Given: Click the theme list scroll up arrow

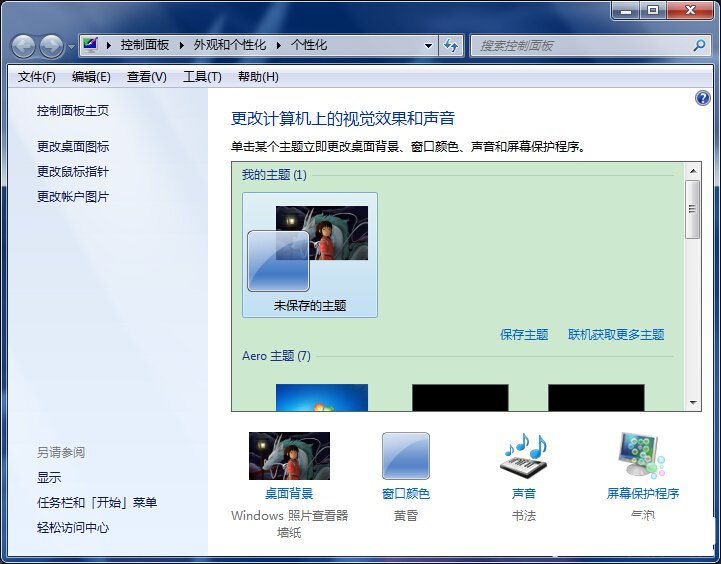Looking at the screenshot, I should point(693,171).
